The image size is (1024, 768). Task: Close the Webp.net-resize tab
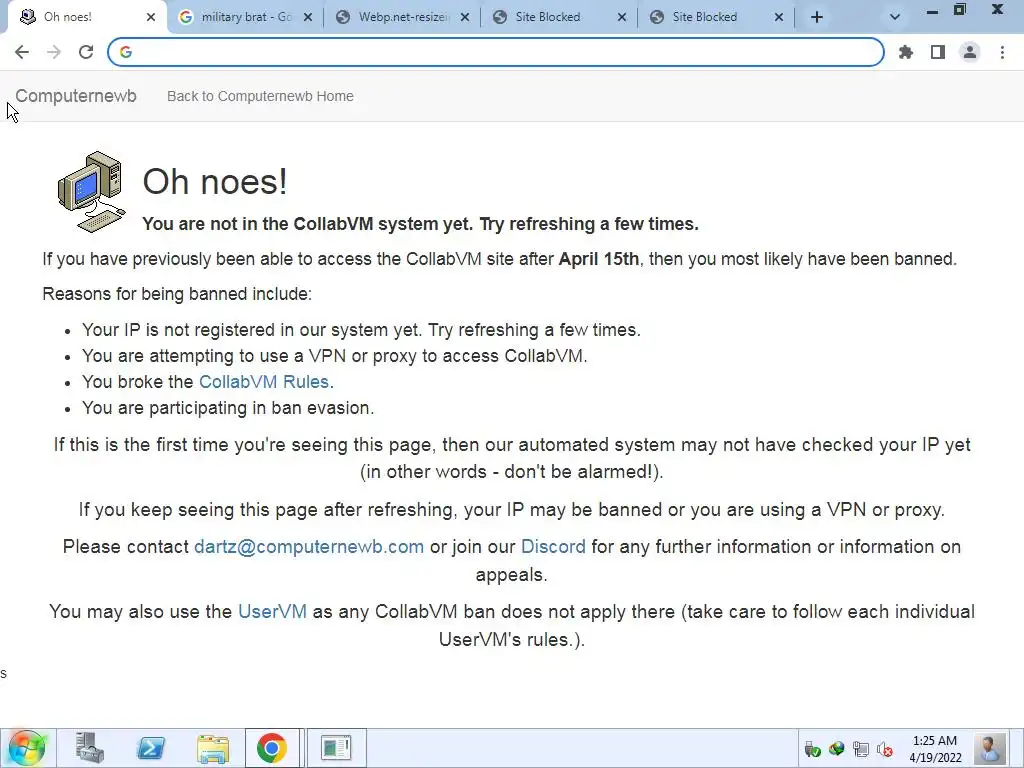coord(465,17)
